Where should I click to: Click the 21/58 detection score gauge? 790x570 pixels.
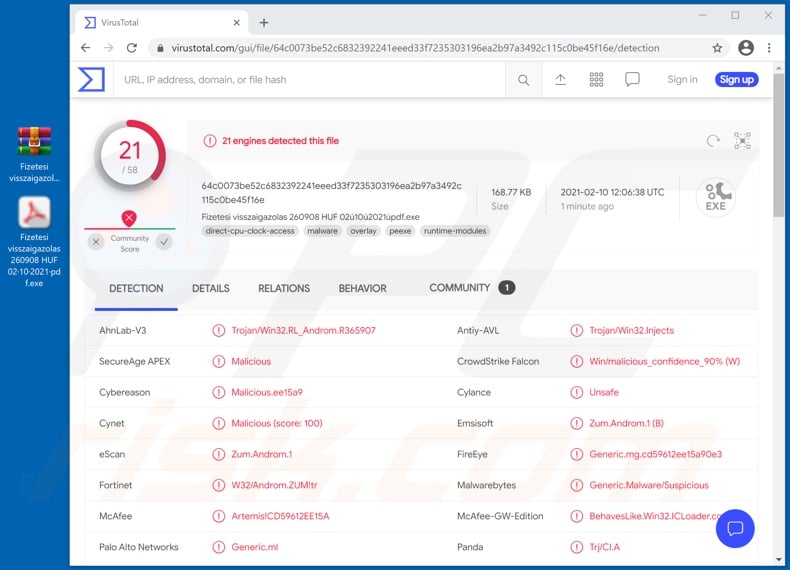(130, 156)
